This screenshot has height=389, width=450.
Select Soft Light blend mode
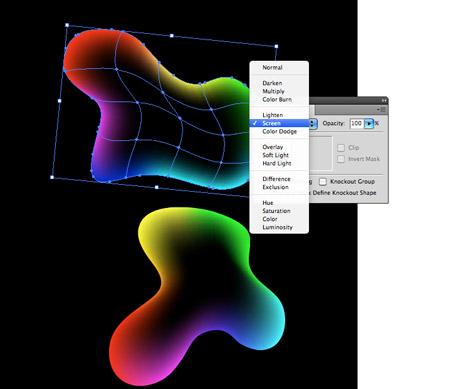point(275,155)
